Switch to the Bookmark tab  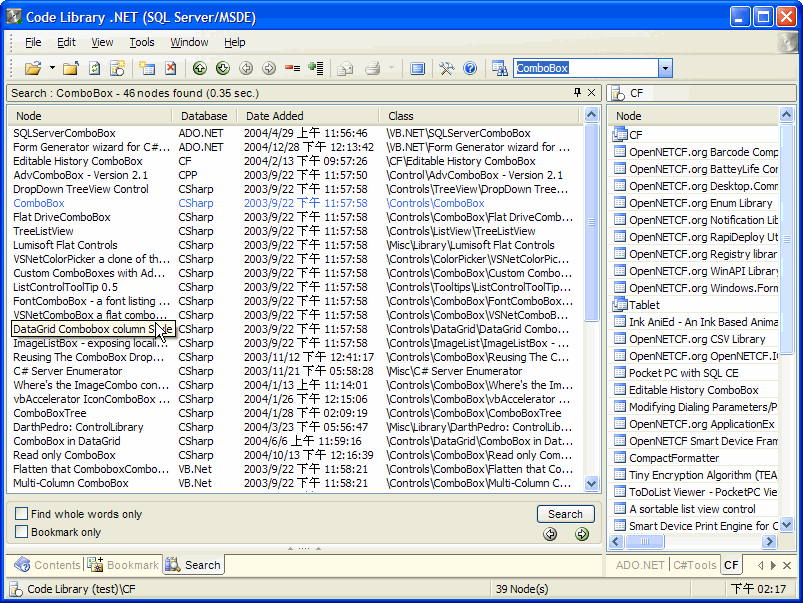(x=123, y=565)
